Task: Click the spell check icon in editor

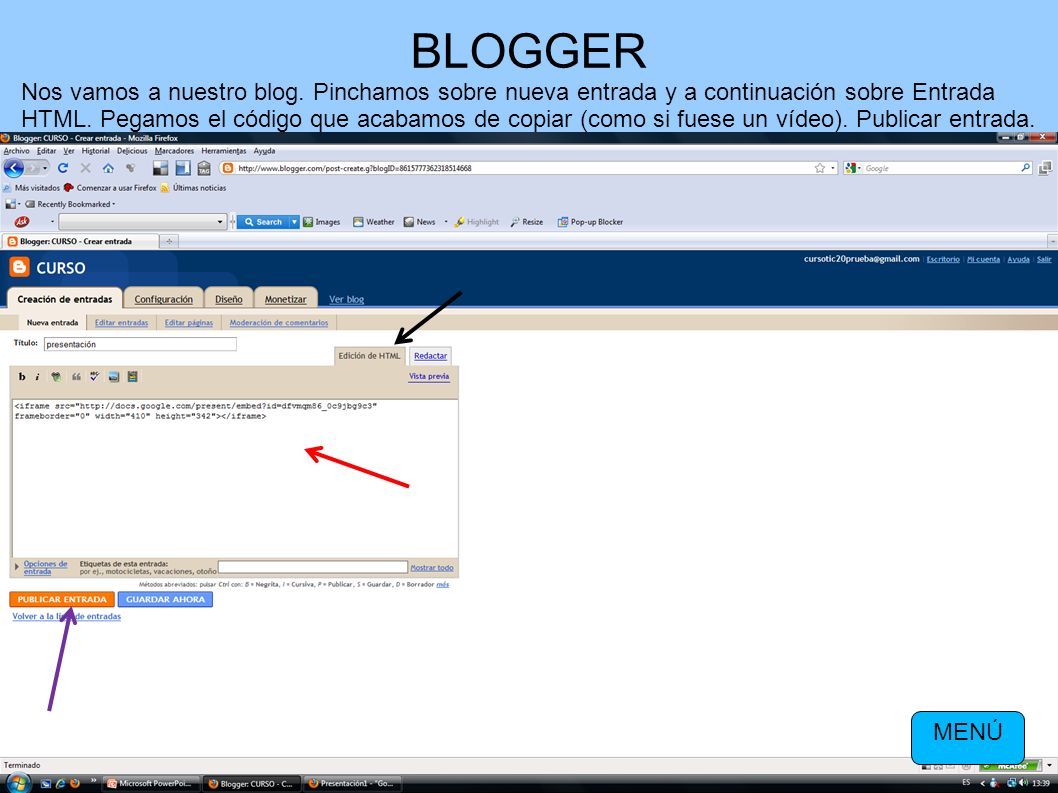Action: click(x=94, y=377)
